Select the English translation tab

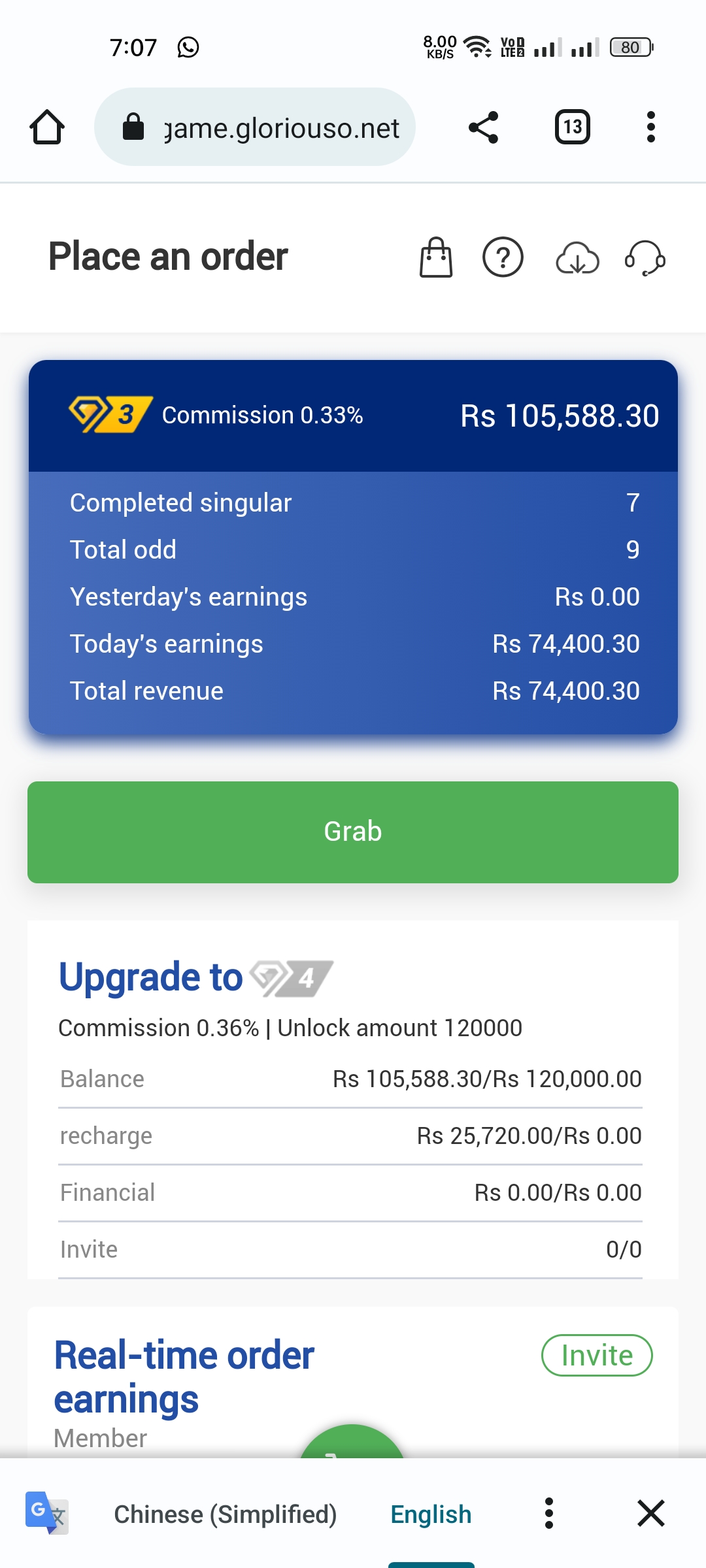pos(431,1514)
